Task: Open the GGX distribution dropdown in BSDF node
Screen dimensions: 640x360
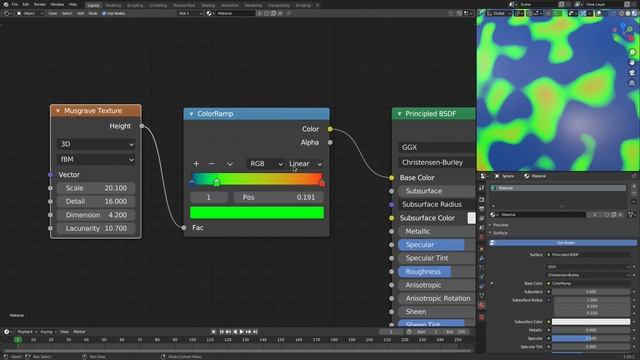Action: [437, 147]
